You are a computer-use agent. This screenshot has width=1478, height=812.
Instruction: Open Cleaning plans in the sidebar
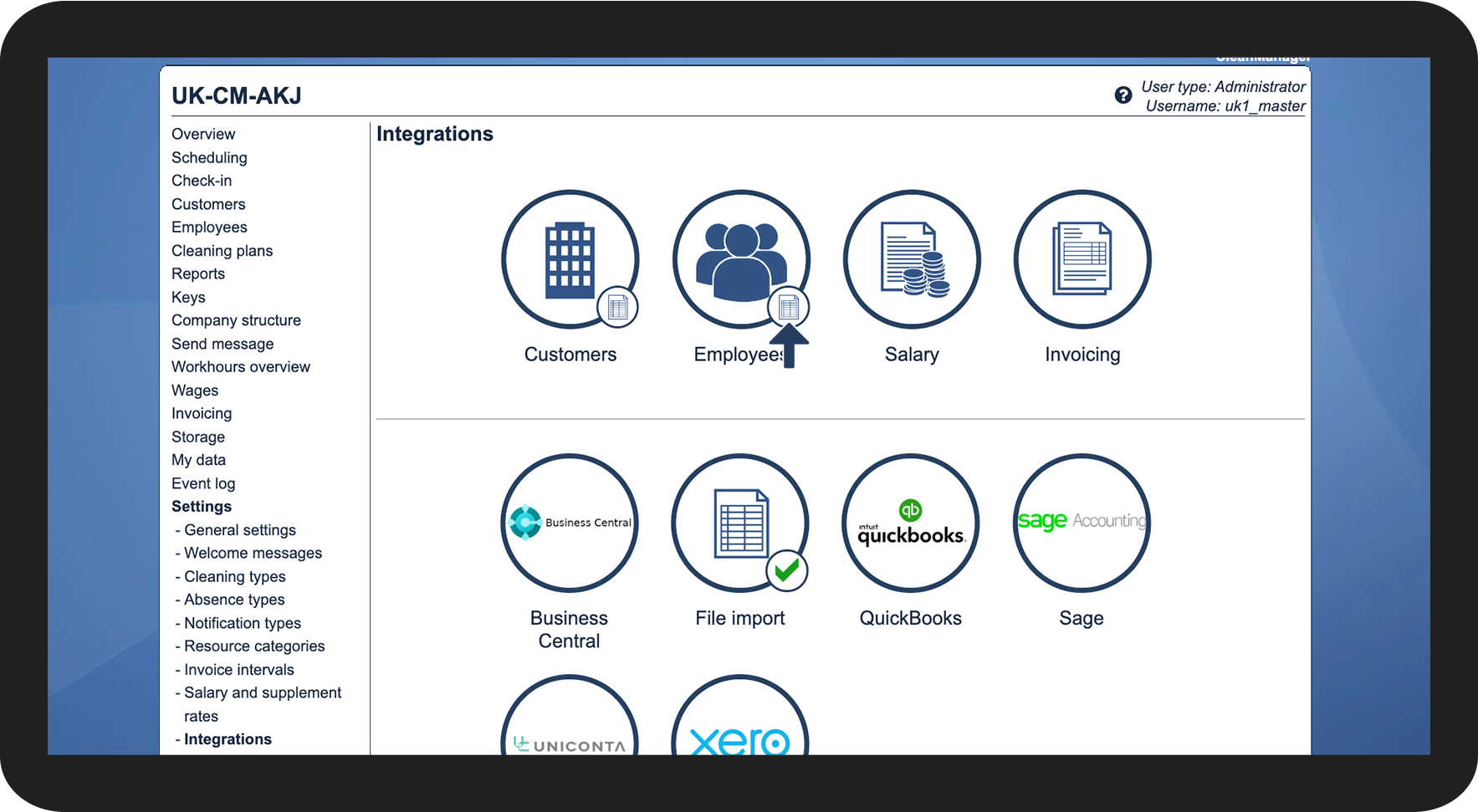[x=222, y=251]
